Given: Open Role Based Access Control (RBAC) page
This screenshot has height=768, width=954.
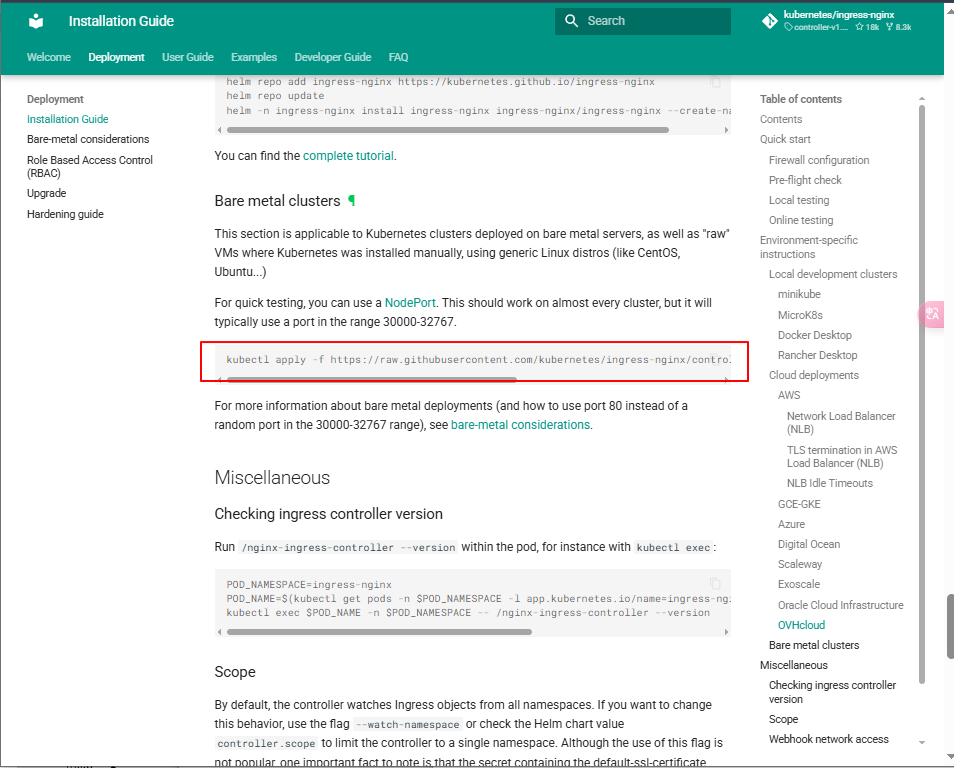Looking at the screenshot, I should click(89, 166).
